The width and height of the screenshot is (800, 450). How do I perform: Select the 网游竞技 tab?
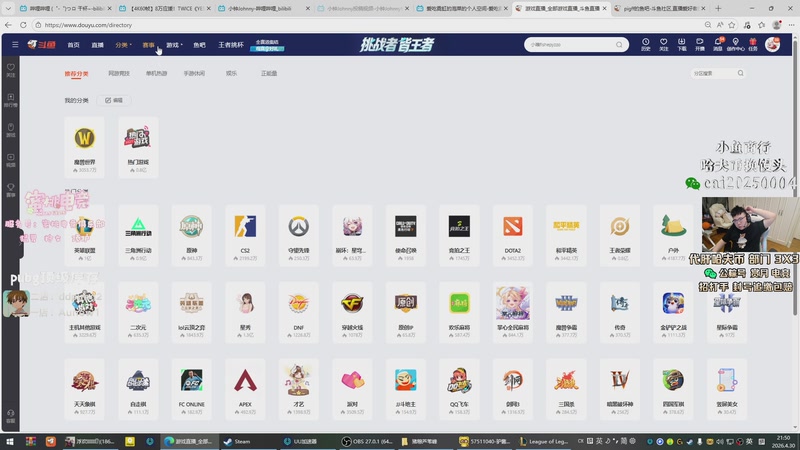119,73
